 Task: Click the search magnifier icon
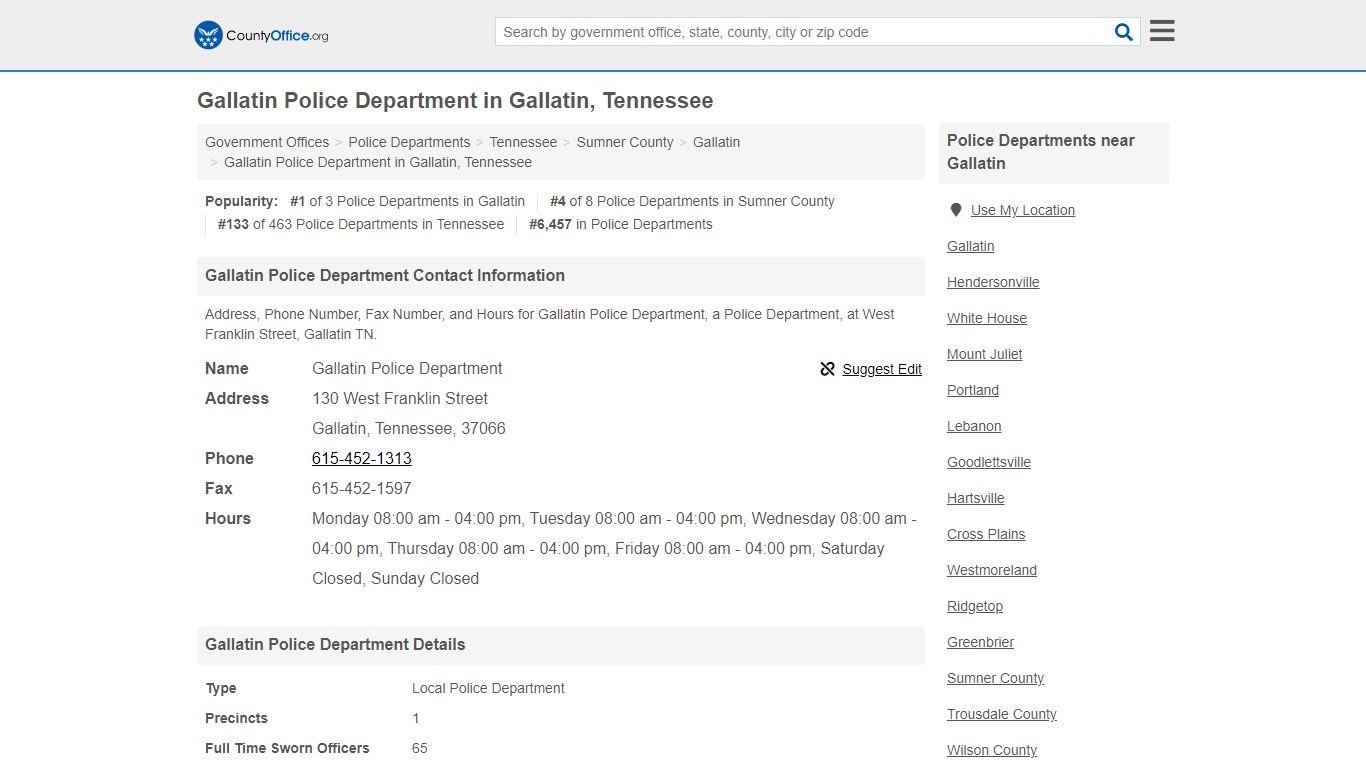(x=1124, y=32)
